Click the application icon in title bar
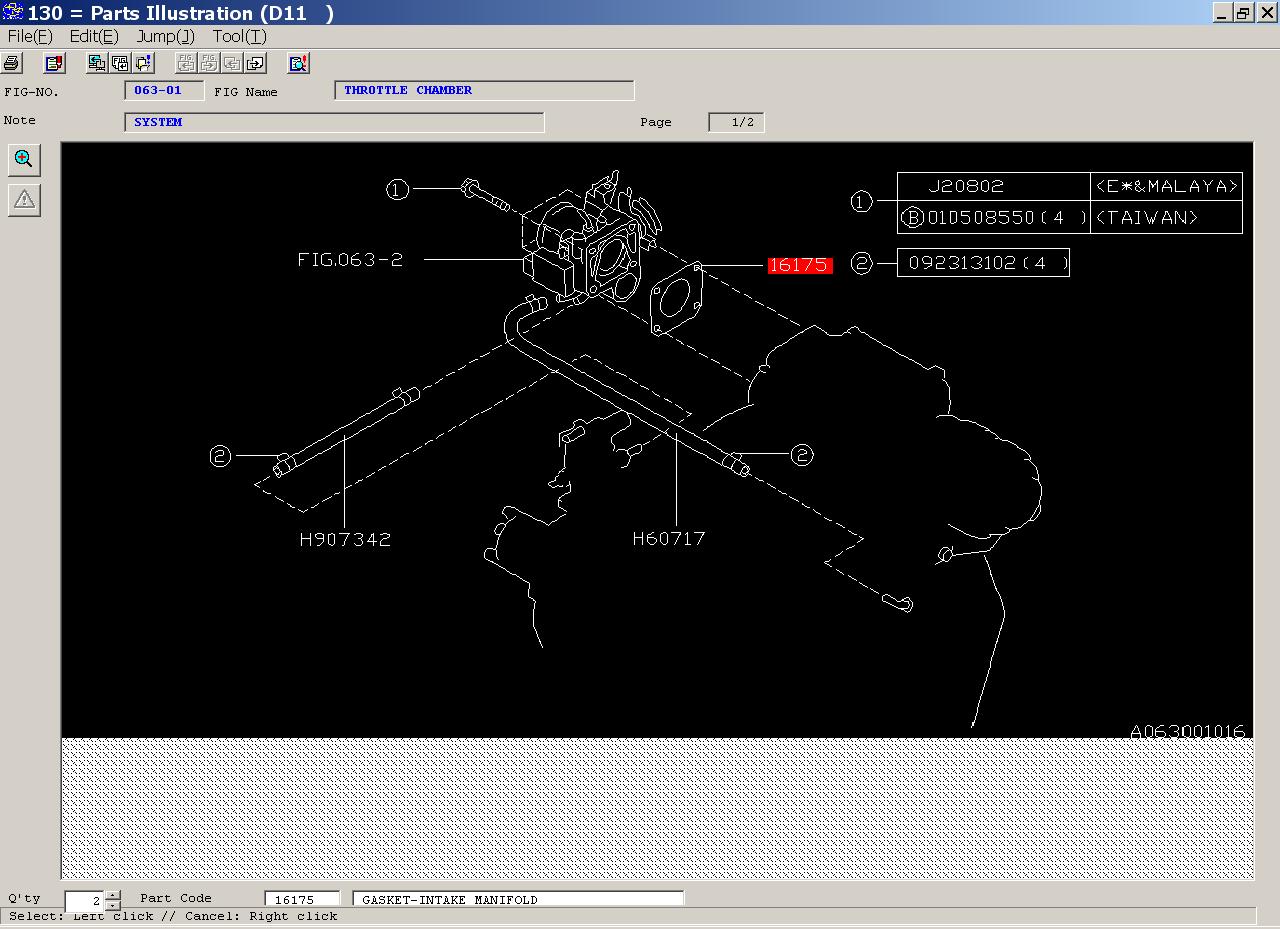The width and height of the screenshot is (1280, 929). pos(12,12)
